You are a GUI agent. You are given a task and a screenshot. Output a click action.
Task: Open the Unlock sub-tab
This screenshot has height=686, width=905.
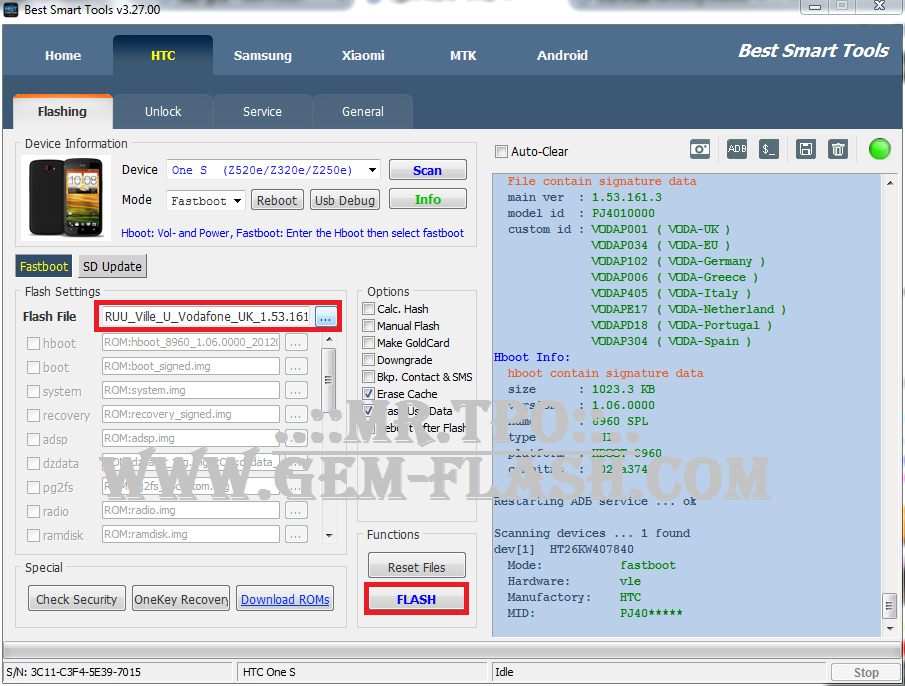click(163, 111)
